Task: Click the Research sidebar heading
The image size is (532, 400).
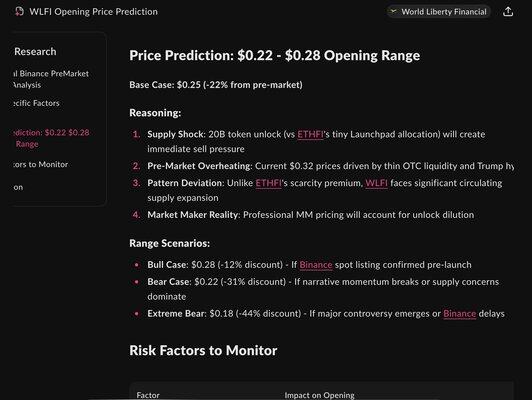Action: point(35,52)
